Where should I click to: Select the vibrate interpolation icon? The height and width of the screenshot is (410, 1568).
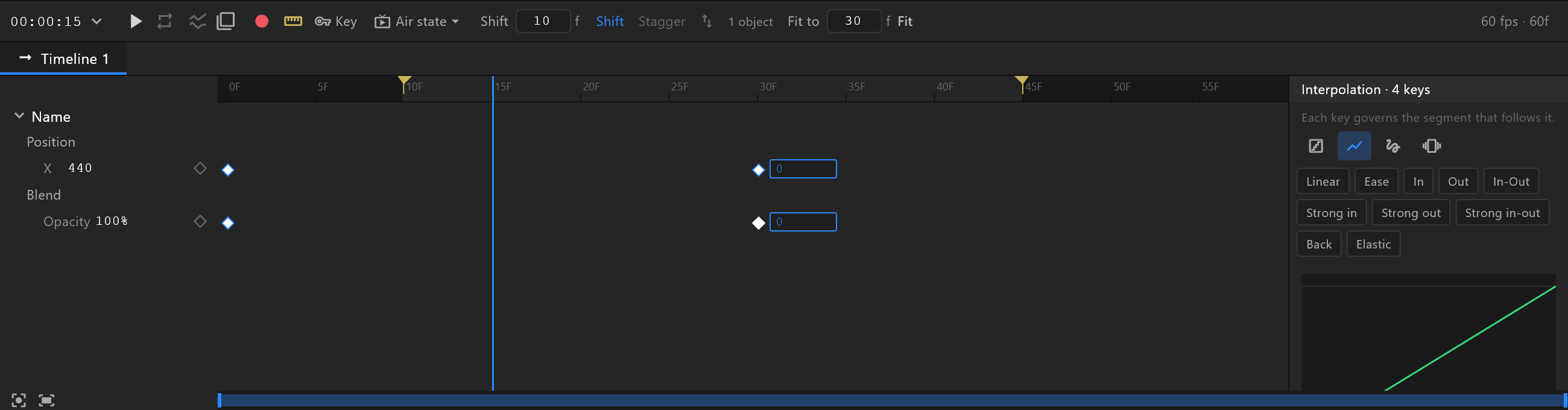[x=1431, y=146]
